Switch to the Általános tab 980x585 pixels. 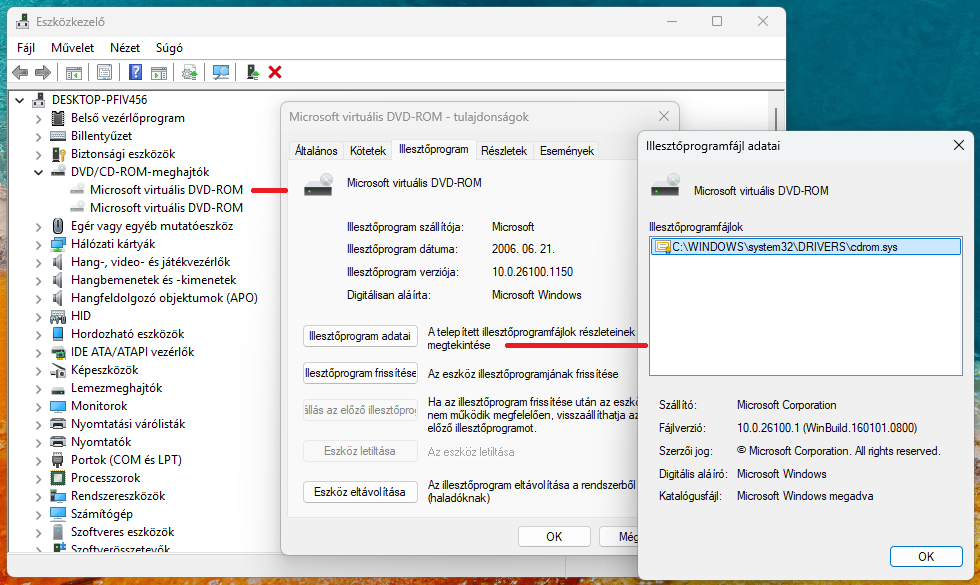tap(316, 151)
